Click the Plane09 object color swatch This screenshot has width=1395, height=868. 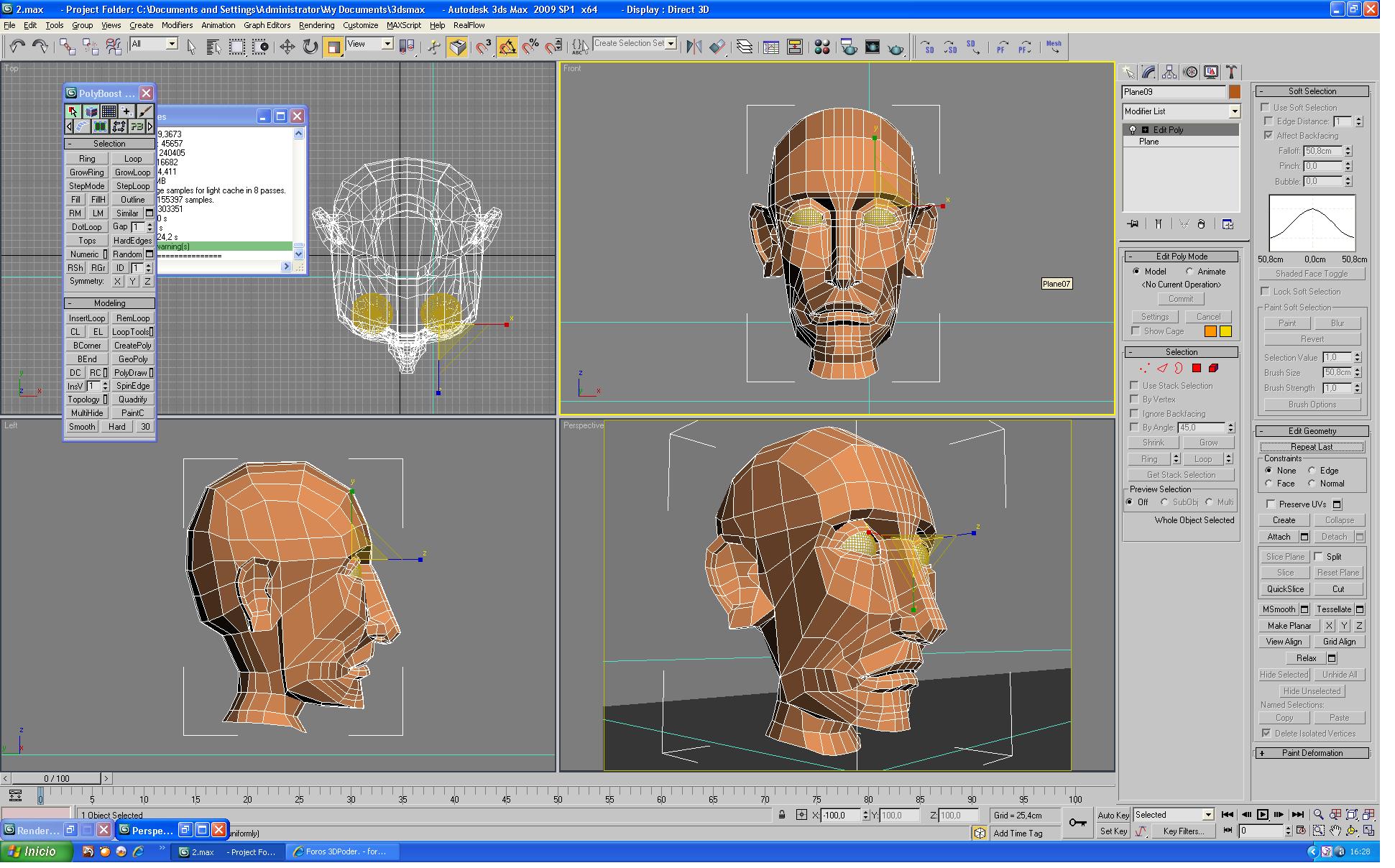click(1234, 92)
